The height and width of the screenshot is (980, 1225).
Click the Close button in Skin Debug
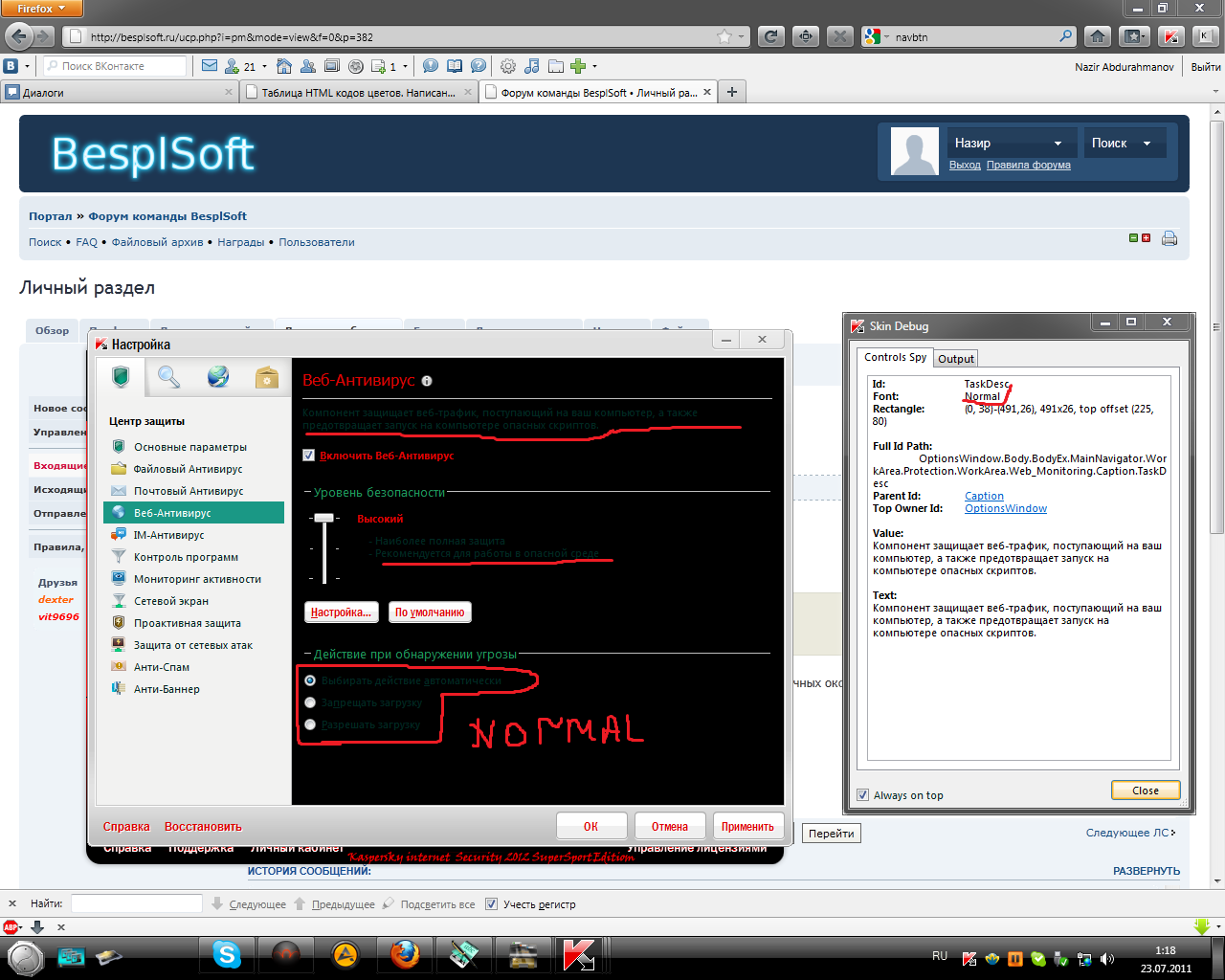1146,791
